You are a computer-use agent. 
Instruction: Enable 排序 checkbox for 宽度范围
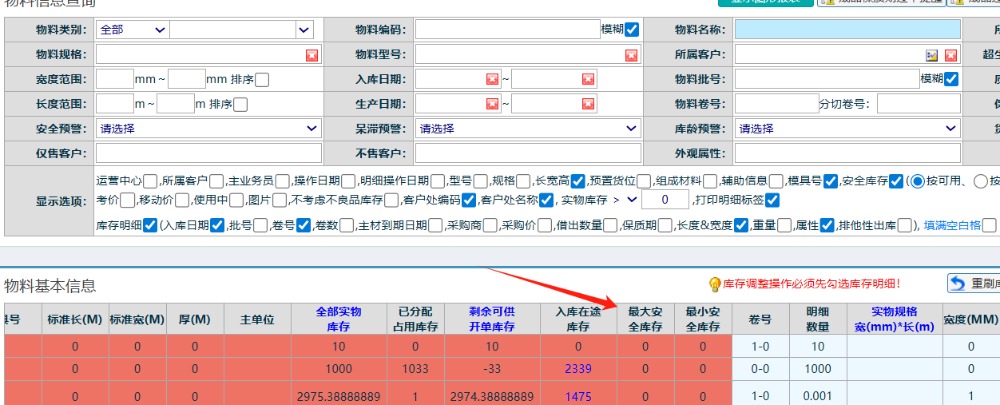tap(262, 79)
